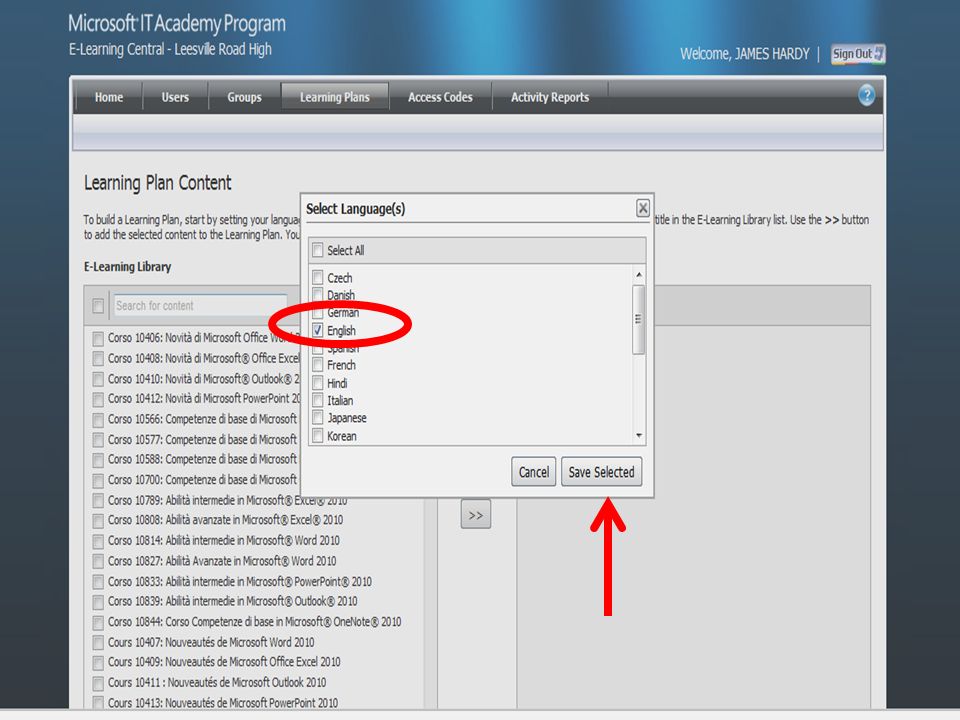Go to the Home tab

click(109, 97)
